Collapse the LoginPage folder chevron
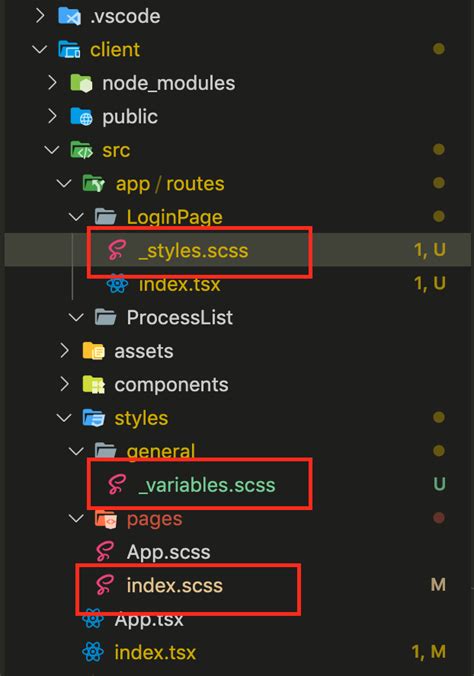This screenshot has height=676, width=474. pos(76,217)
